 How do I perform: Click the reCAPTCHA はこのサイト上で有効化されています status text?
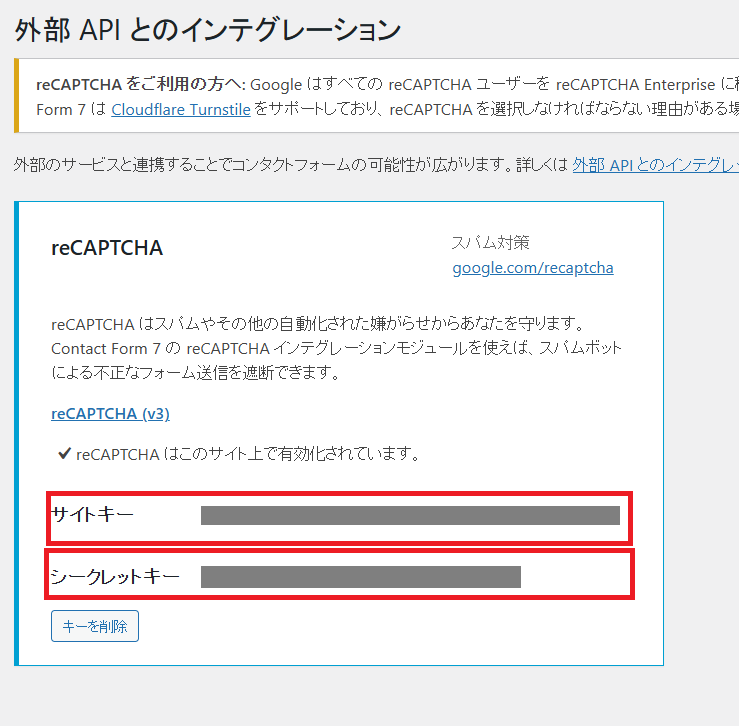coord(246,454)
